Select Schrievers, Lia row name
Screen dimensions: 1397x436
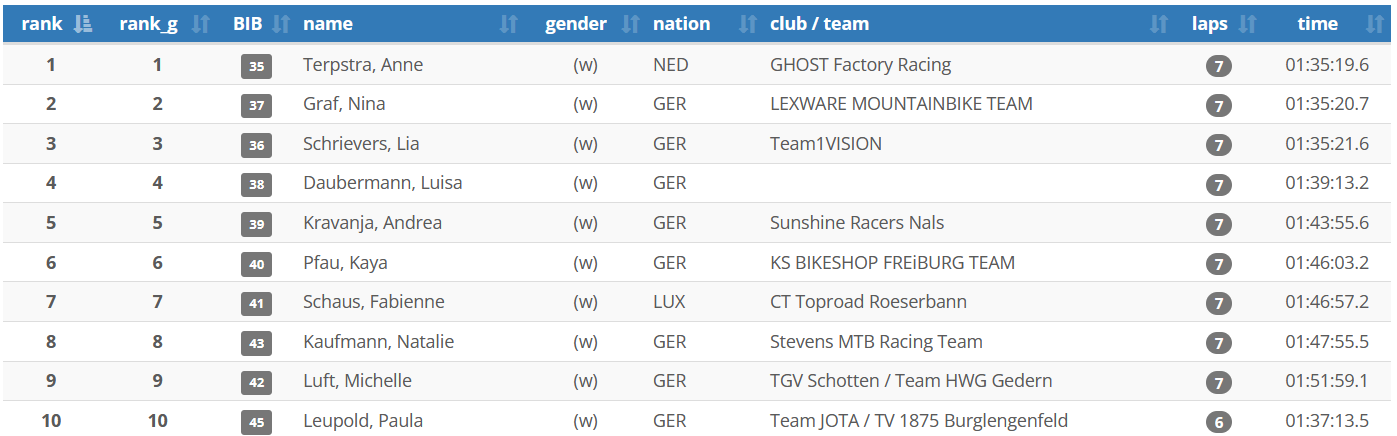tap(361, 144)
